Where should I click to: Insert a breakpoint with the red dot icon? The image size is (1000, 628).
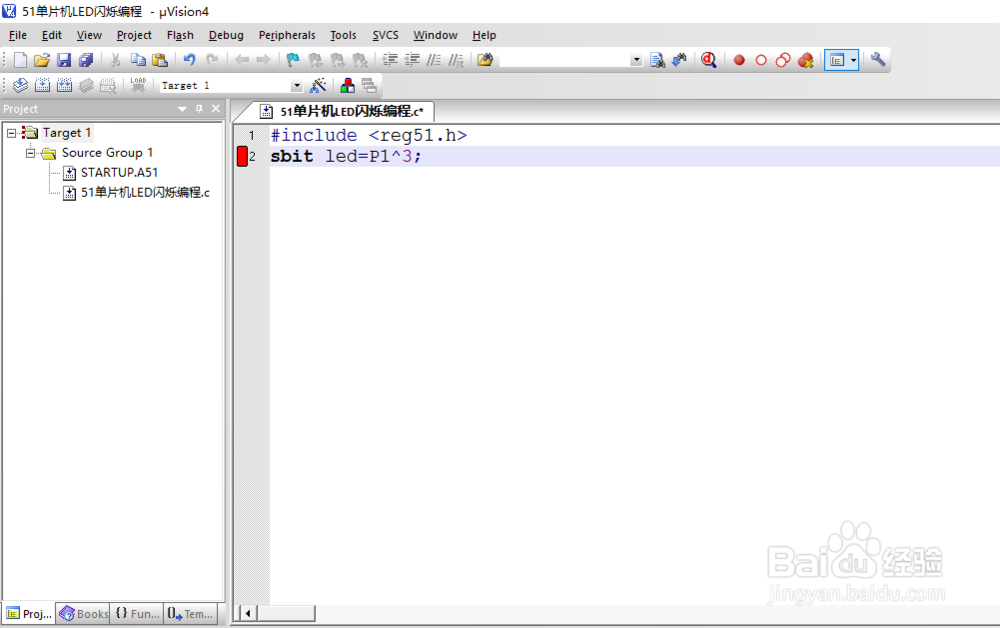[739, 60]
